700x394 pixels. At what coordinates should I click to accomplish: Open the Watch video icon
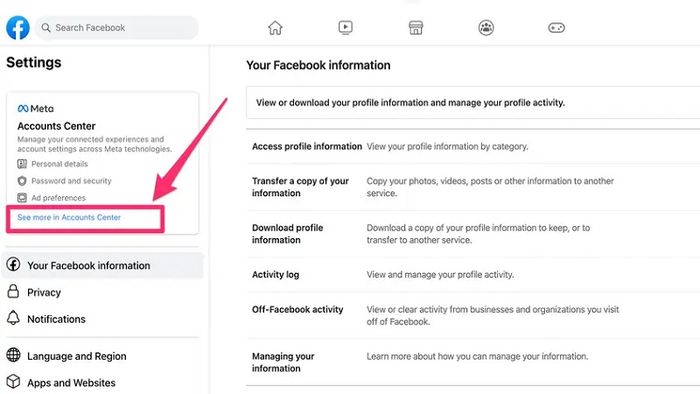point(345,28)
